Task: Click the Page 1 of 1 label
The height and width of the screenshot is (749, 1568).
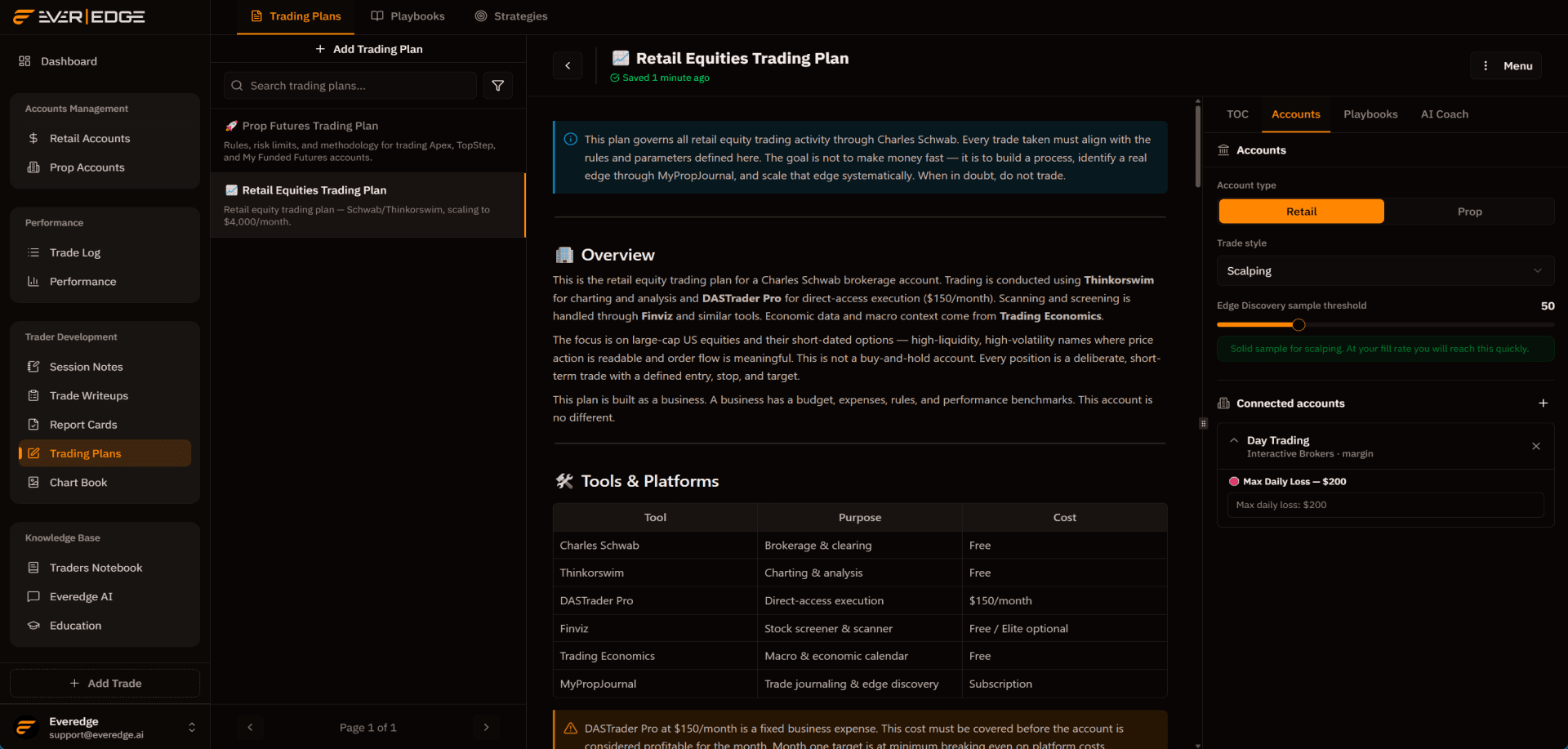Action: click(368, 728)
